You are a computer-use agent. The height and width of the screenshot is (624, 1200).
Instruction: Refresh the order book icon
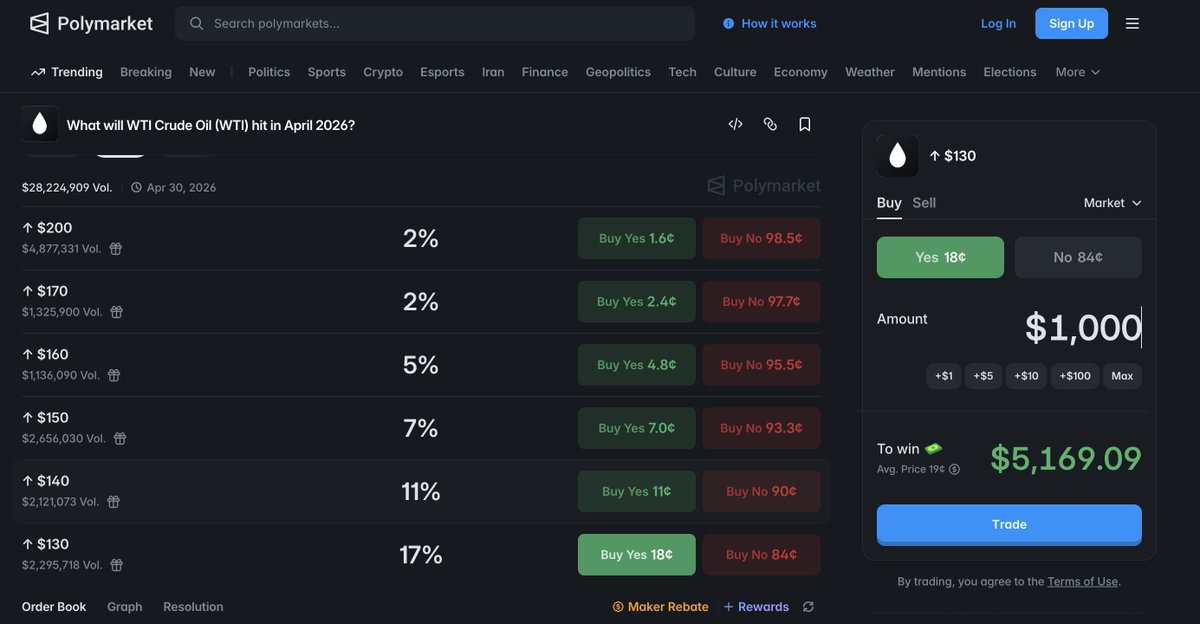(808, 607)
